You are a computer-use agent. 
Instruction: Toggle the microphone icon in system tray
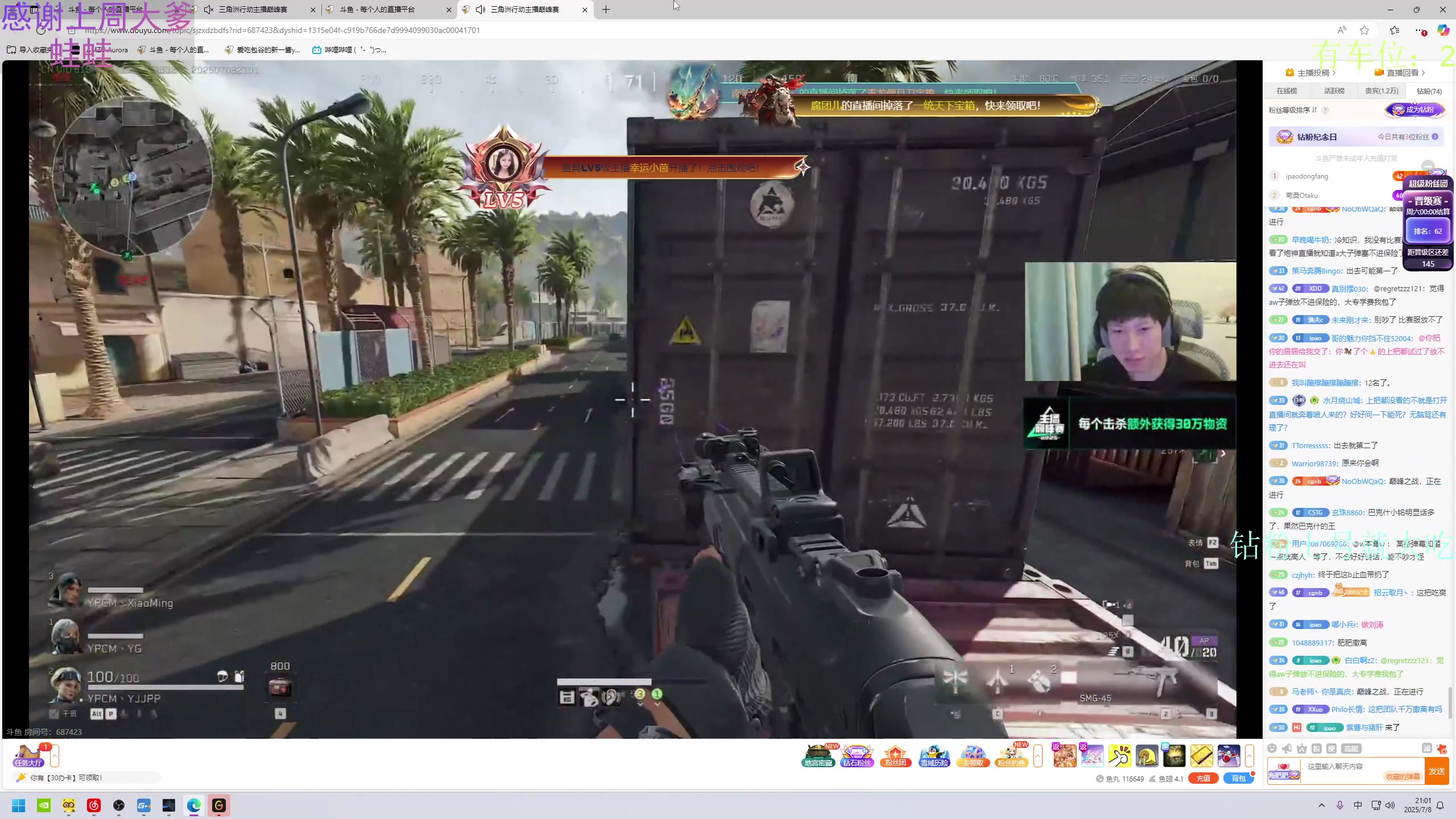coord(1339,805)
